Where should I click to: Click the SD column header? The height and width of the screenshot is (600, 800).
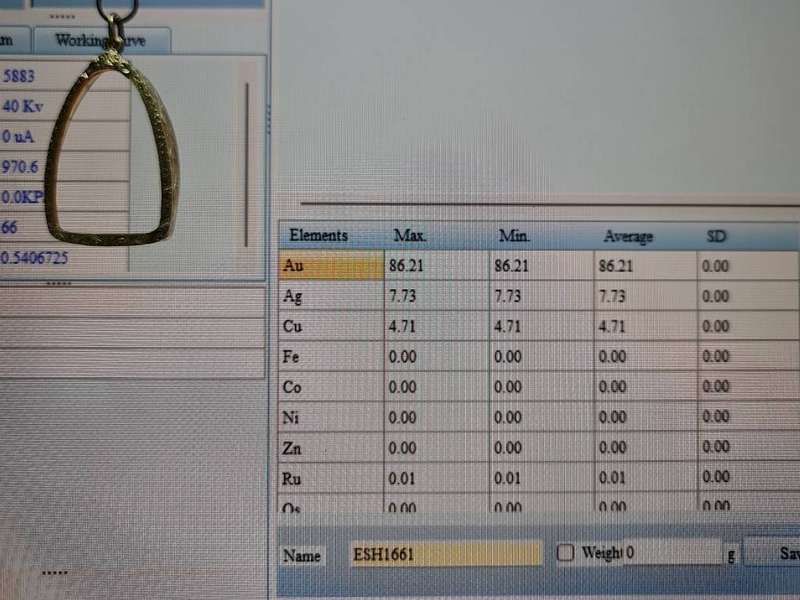coord(716,237)
